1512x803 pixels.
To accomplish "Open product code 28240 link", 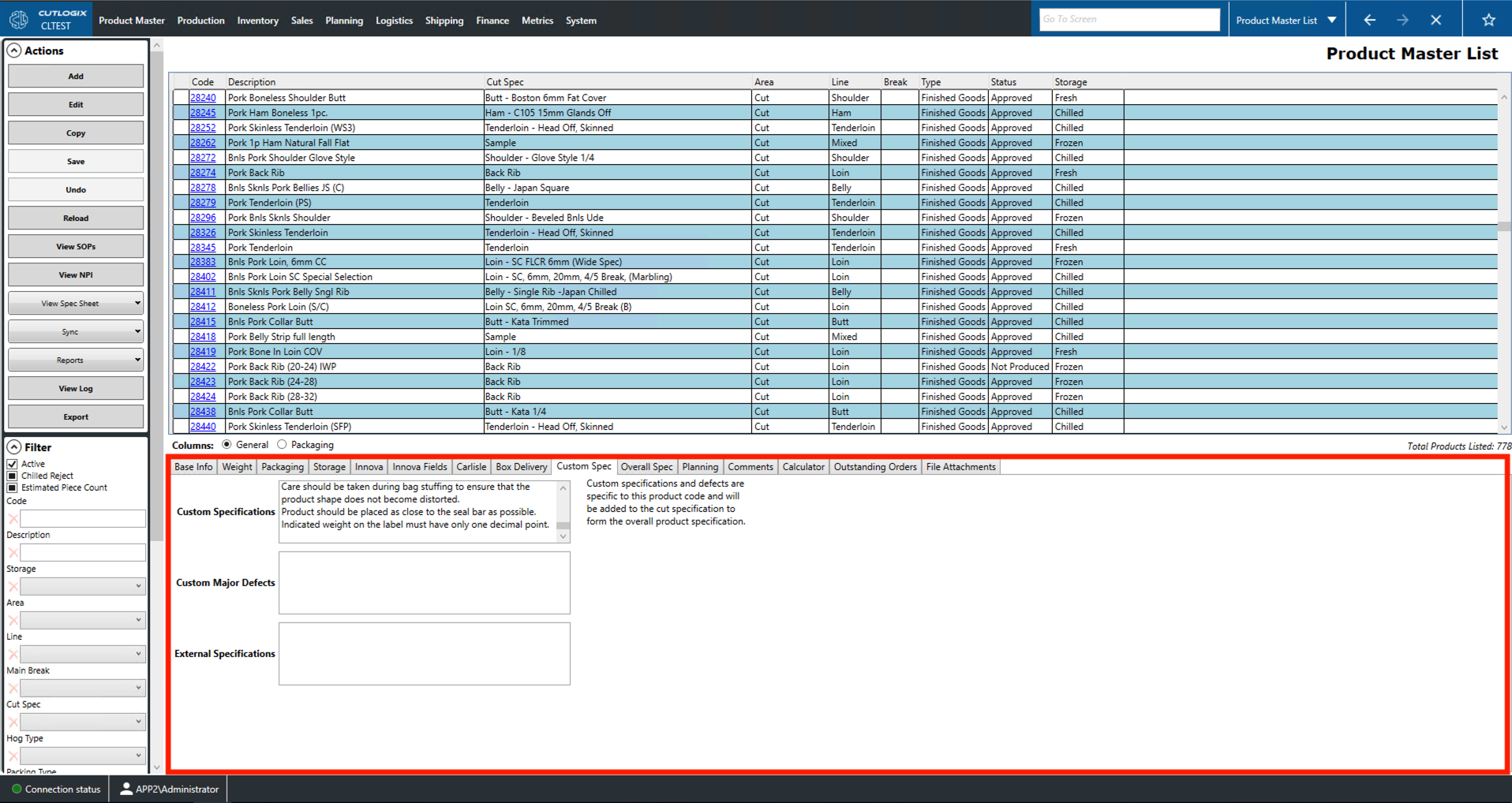I will pyautogui.click(x=202, y=97).
